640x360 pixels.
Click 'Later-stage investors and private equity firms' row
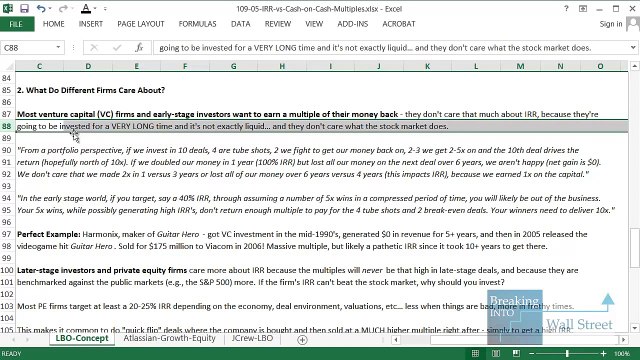pyautogui.click(x=298, y=270)
